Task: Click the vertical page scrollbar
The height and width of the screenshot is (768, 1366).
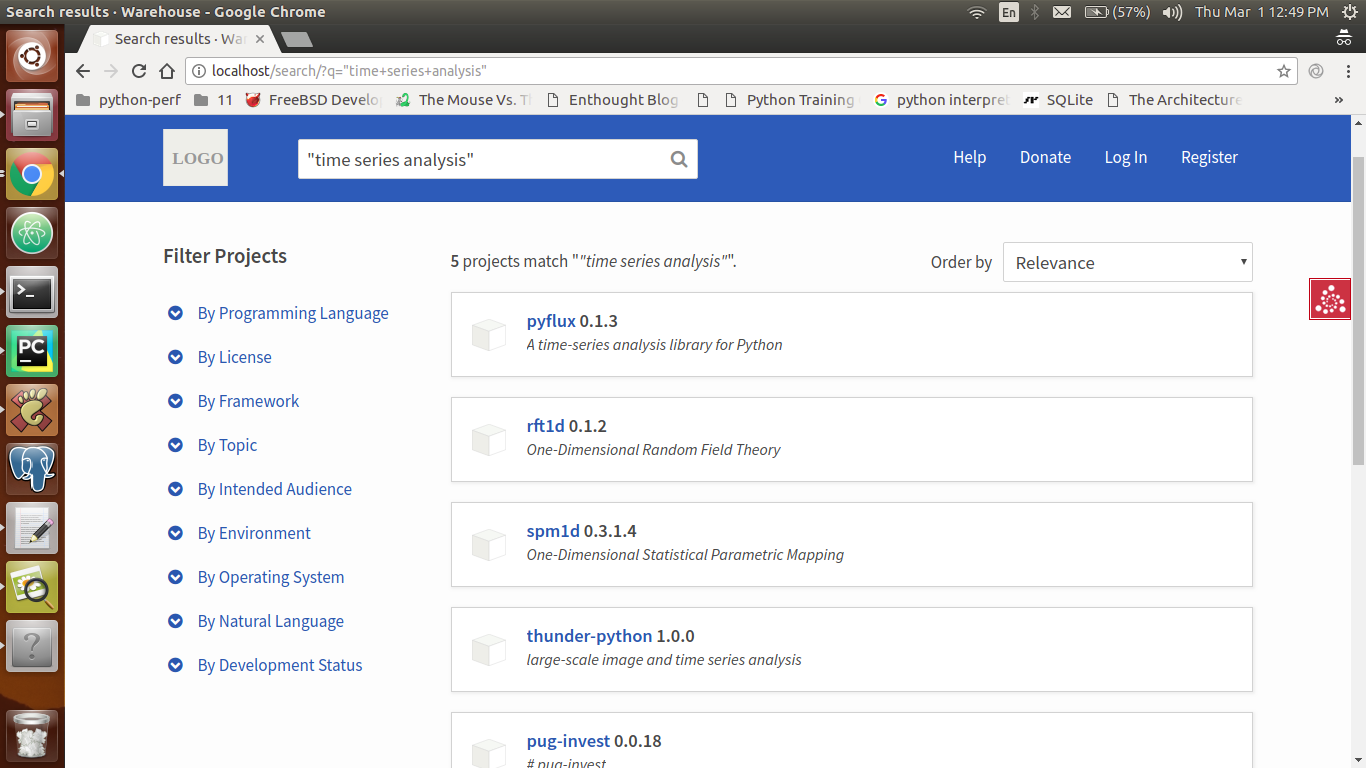Action: tap(1357, 310)
